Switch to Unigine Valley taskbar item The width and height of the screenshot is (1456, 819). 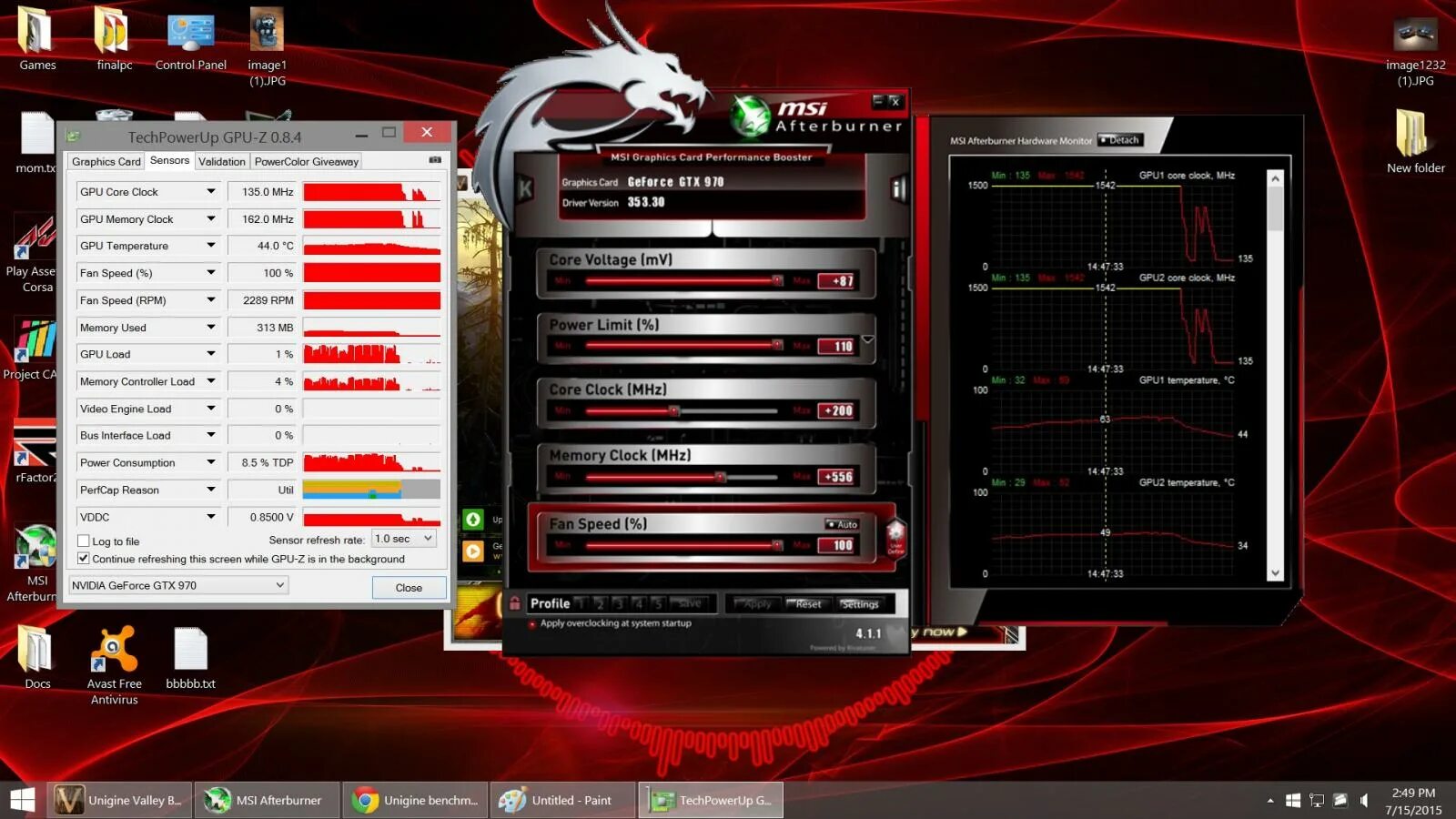[x=119, y=800]
